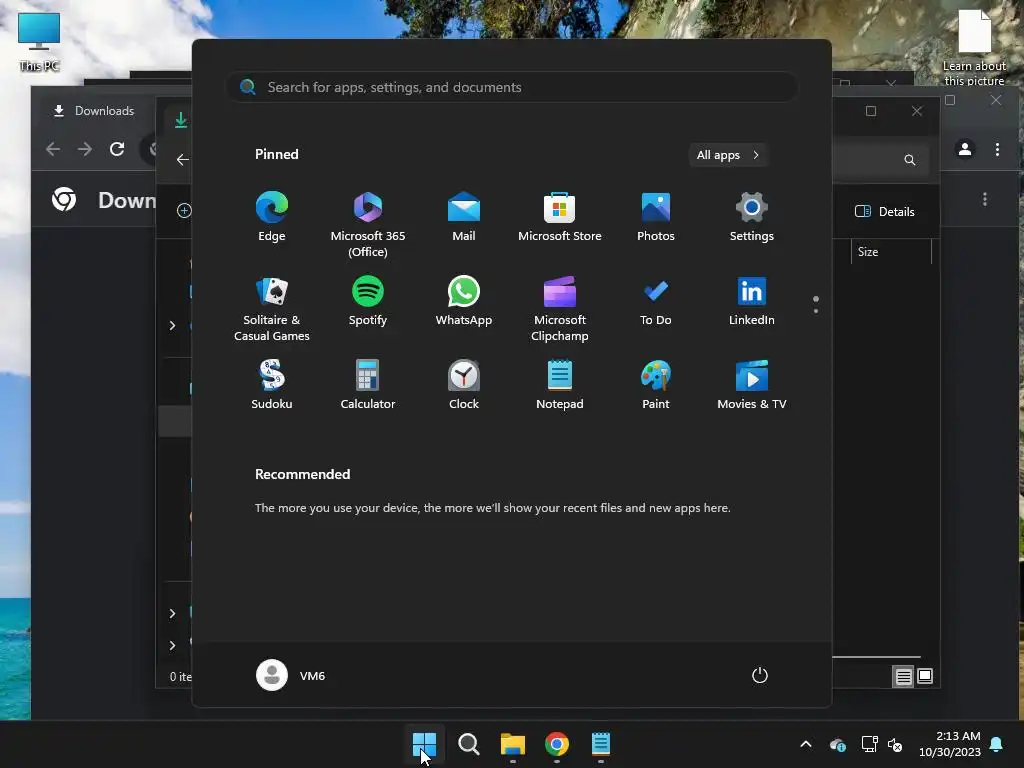Launch WhatsApp from the Start menu
This screenshot has width=1024, height=768.
464,301
